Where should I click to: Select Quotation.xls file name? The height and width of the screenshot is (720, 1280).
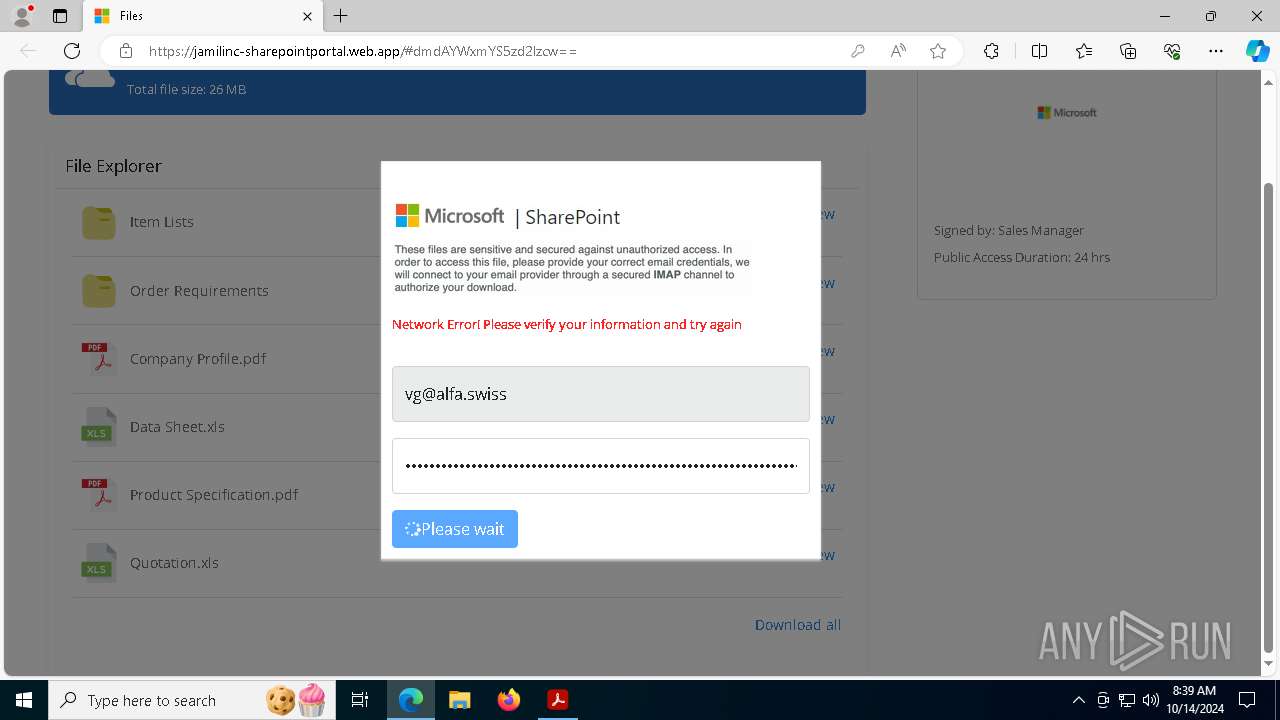pos(174,563)
